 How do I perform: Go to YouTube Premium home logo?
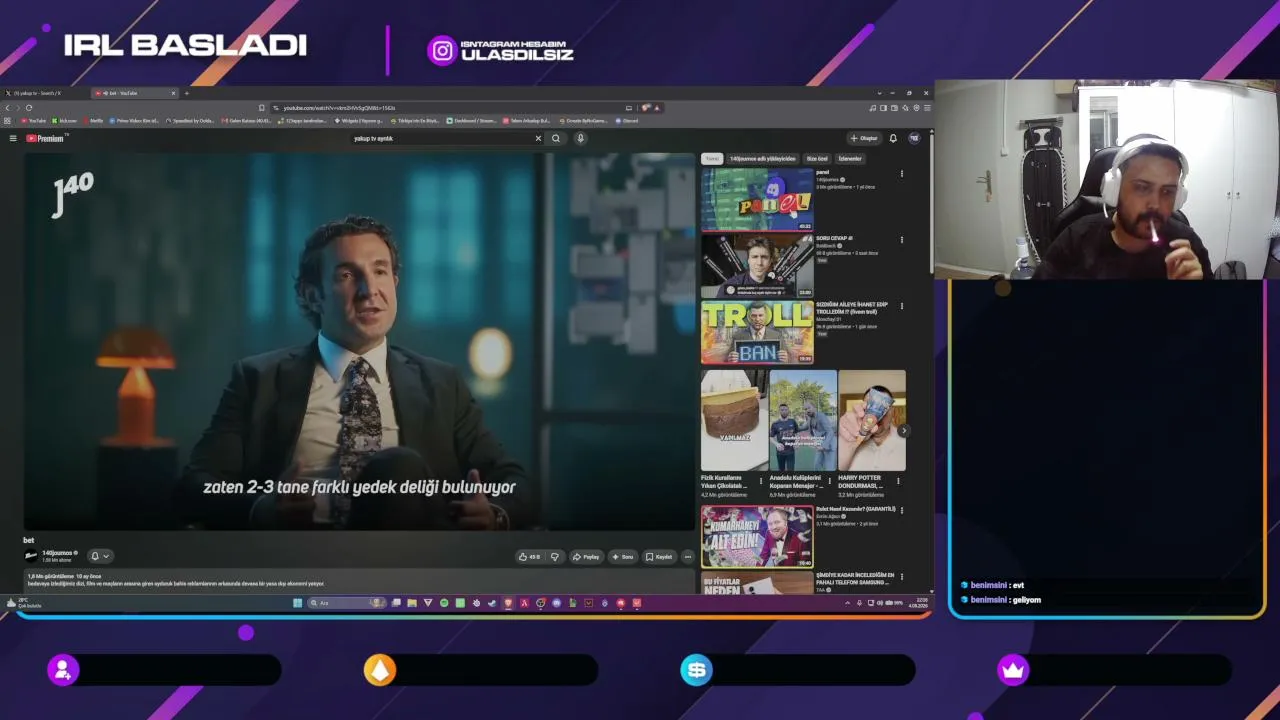[46, 138]
